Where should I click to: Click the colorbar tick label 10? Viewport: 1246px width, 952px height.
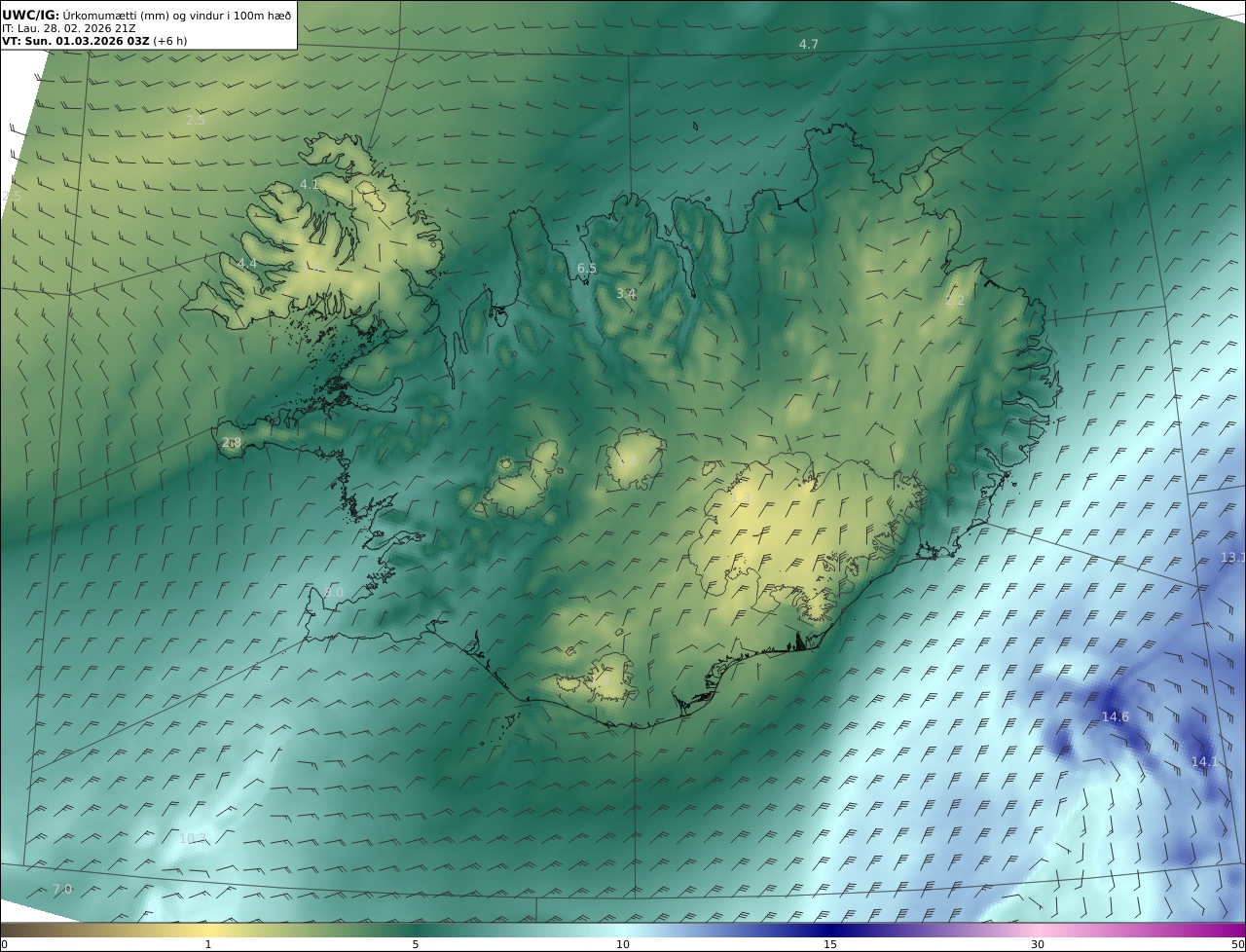click(623, 944)
